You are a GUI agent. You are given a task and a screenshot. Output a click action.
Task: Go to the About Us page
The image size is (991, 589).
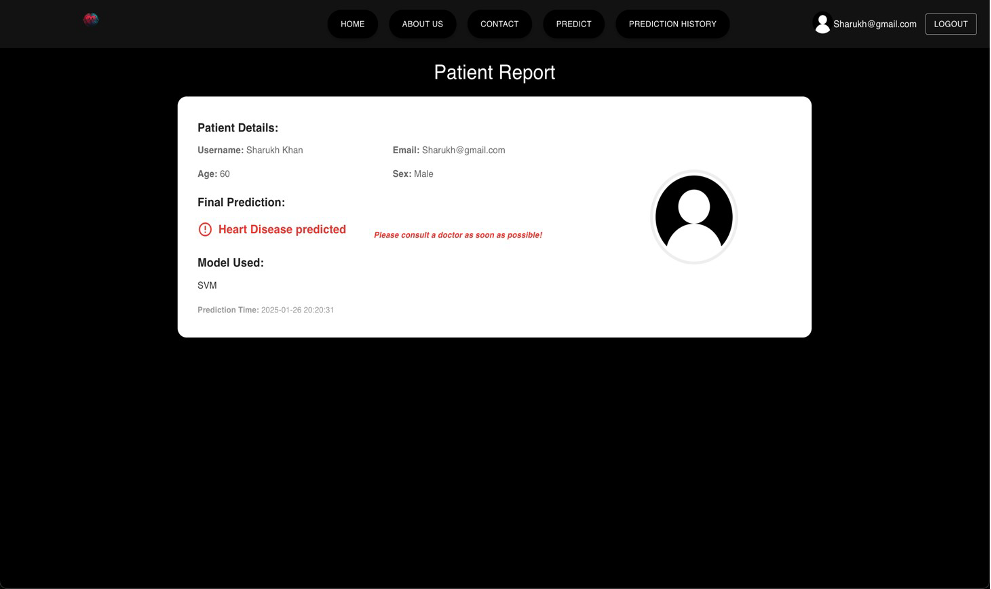click(423, 24)
